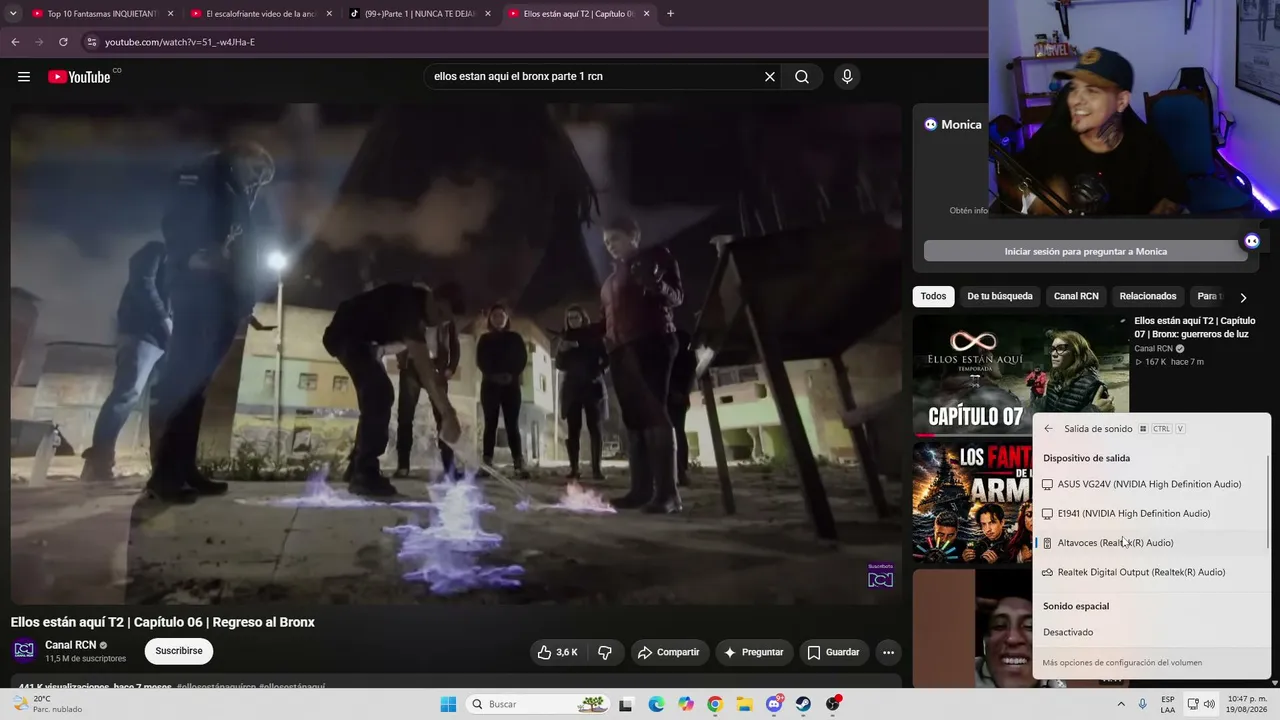Click the sound output panel scrollbar

click(1268, 502)
